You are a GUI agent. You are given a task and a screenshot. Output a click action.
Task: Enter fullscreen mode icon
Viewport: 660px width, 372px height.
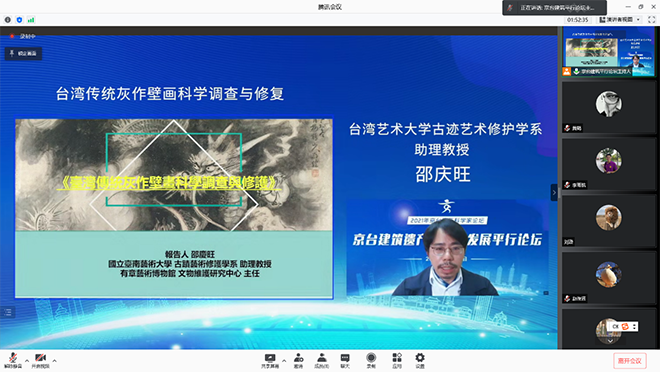652,20
